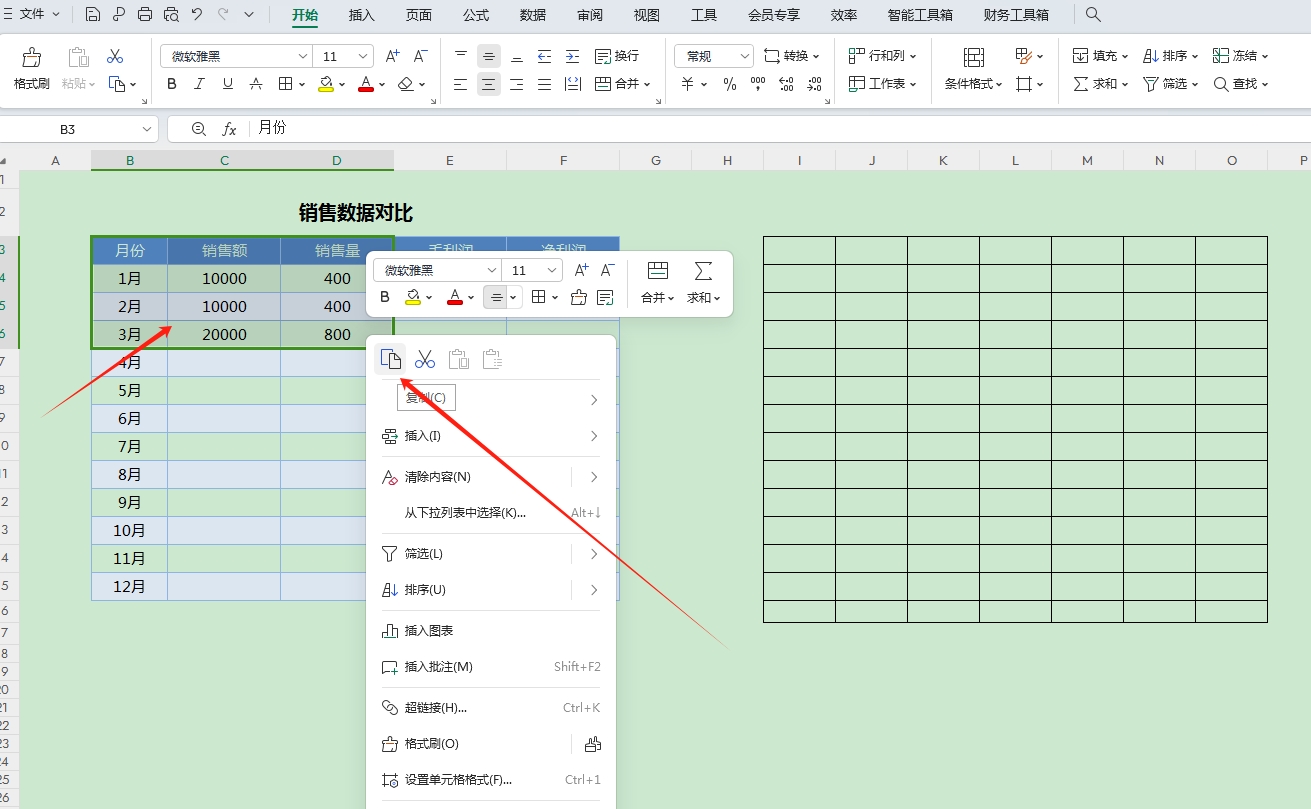Click the increase decimal places icon

pyautogui.click(x=785, y=84)
